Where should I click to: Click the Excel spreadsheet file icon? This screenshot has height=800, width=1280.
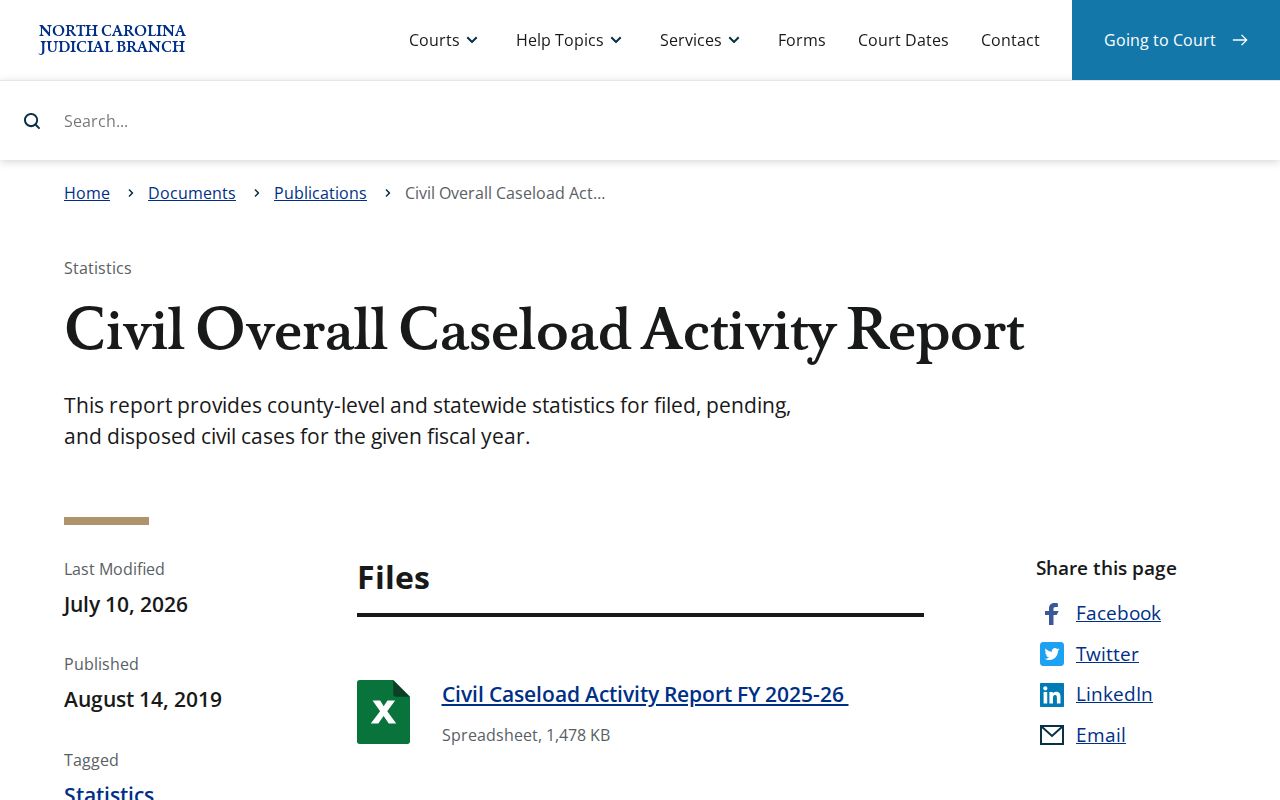[x=383, y=712]
